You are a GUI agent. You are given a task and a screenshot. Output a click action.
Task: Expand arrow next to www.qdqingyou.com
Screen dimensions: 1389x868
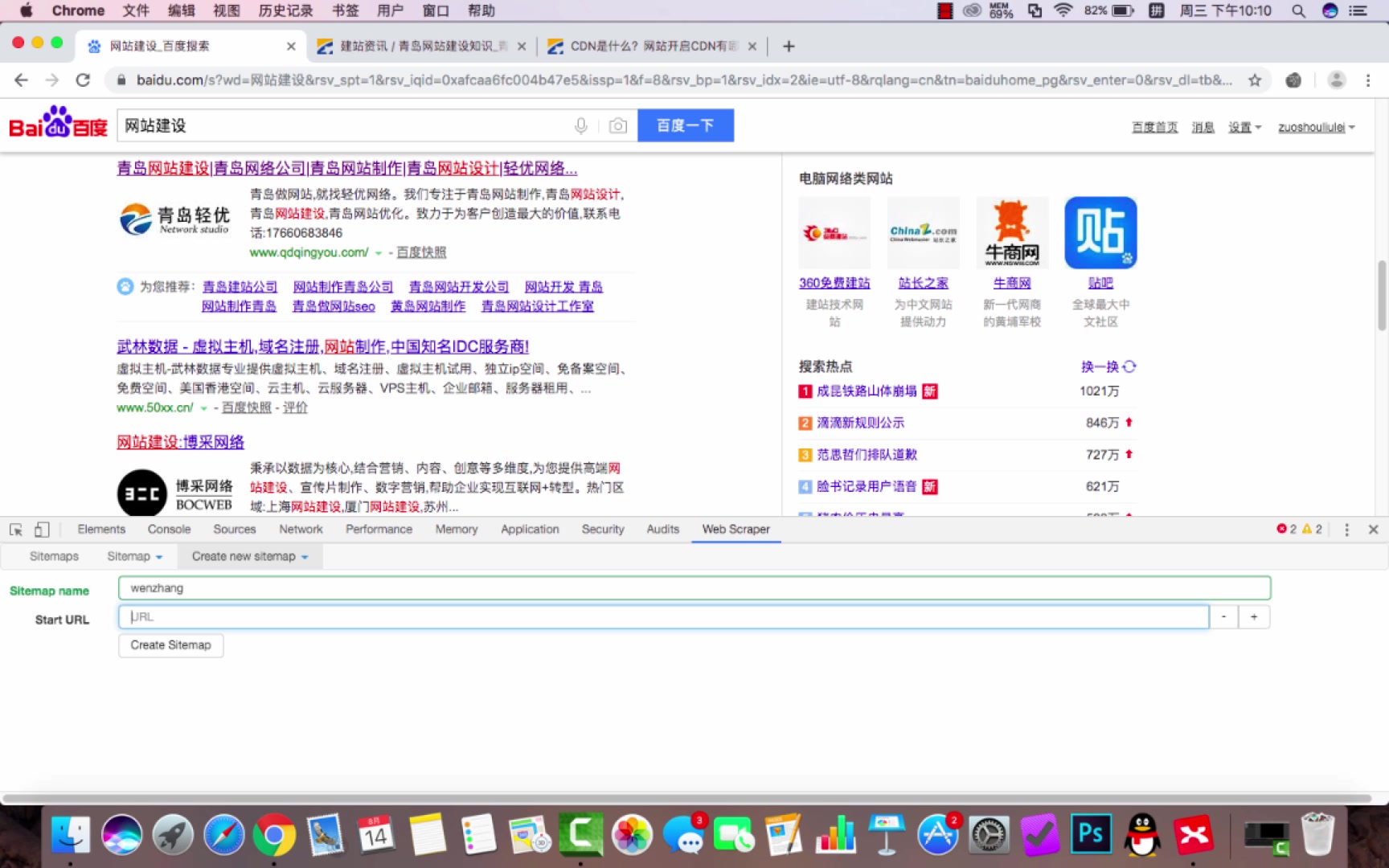(379, 253)
